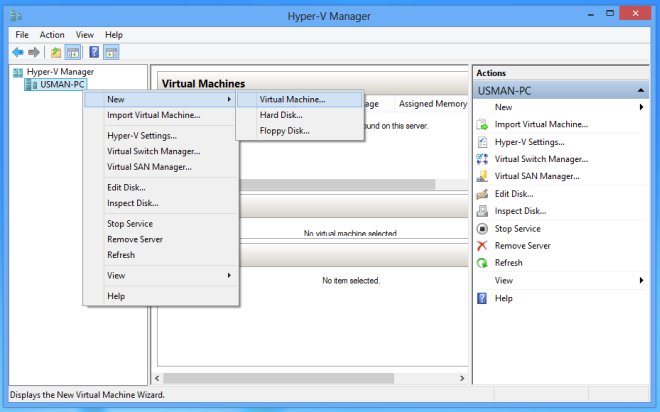
Task: Click the blue Help toolbar icon
Action: (x=94, y=52)
